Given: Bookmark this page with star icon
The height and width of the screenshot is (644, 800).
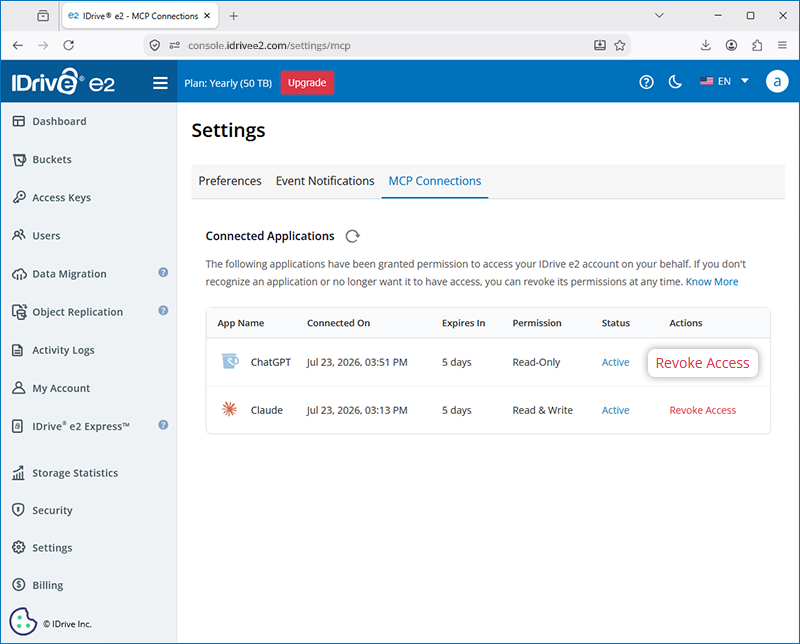Looking at the screenshot, I should pos(620,45).
